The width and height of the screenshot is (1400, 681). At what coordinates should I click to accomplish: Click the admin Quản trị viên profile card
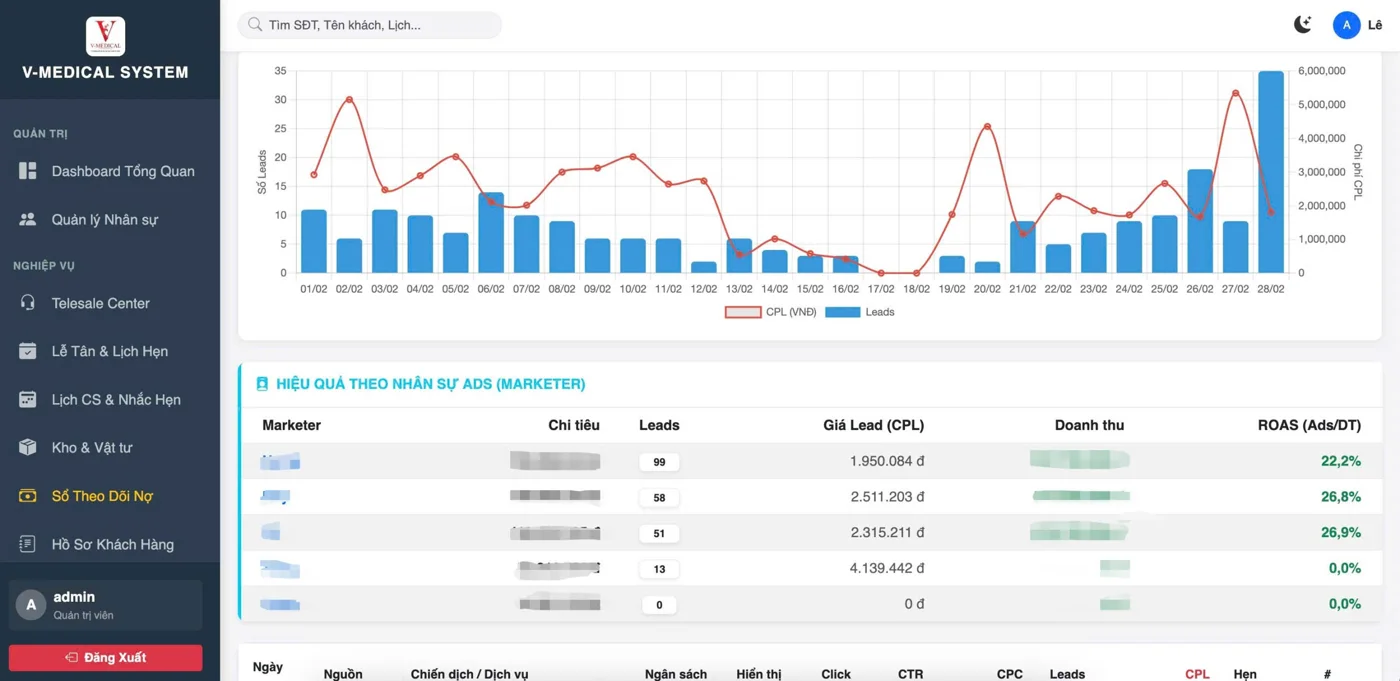click(x=106, y=605)
